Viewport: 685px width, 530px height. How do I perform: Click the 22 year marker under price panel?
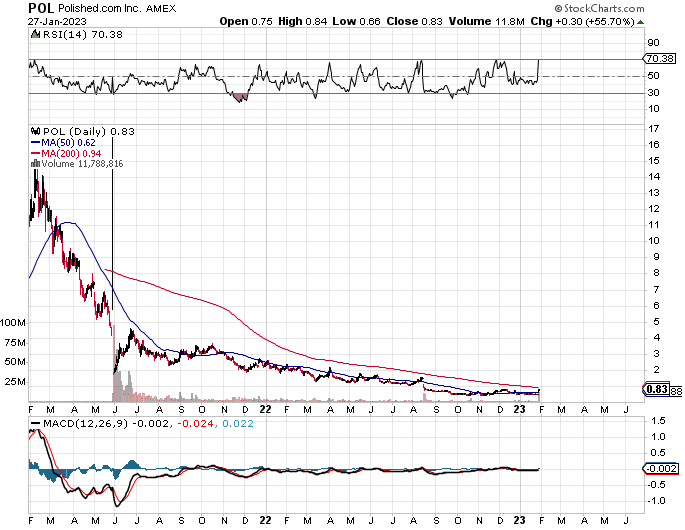pos(266,409)
